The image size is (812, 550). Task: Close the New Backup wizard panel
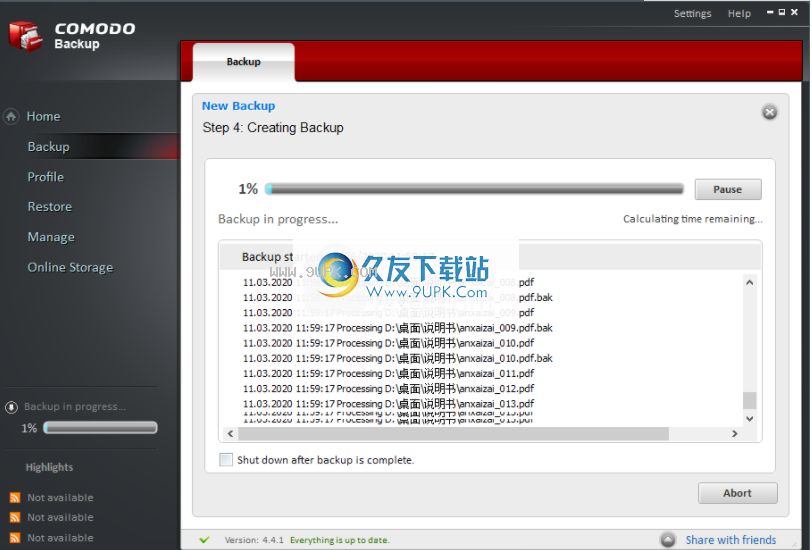click(770, 112)
